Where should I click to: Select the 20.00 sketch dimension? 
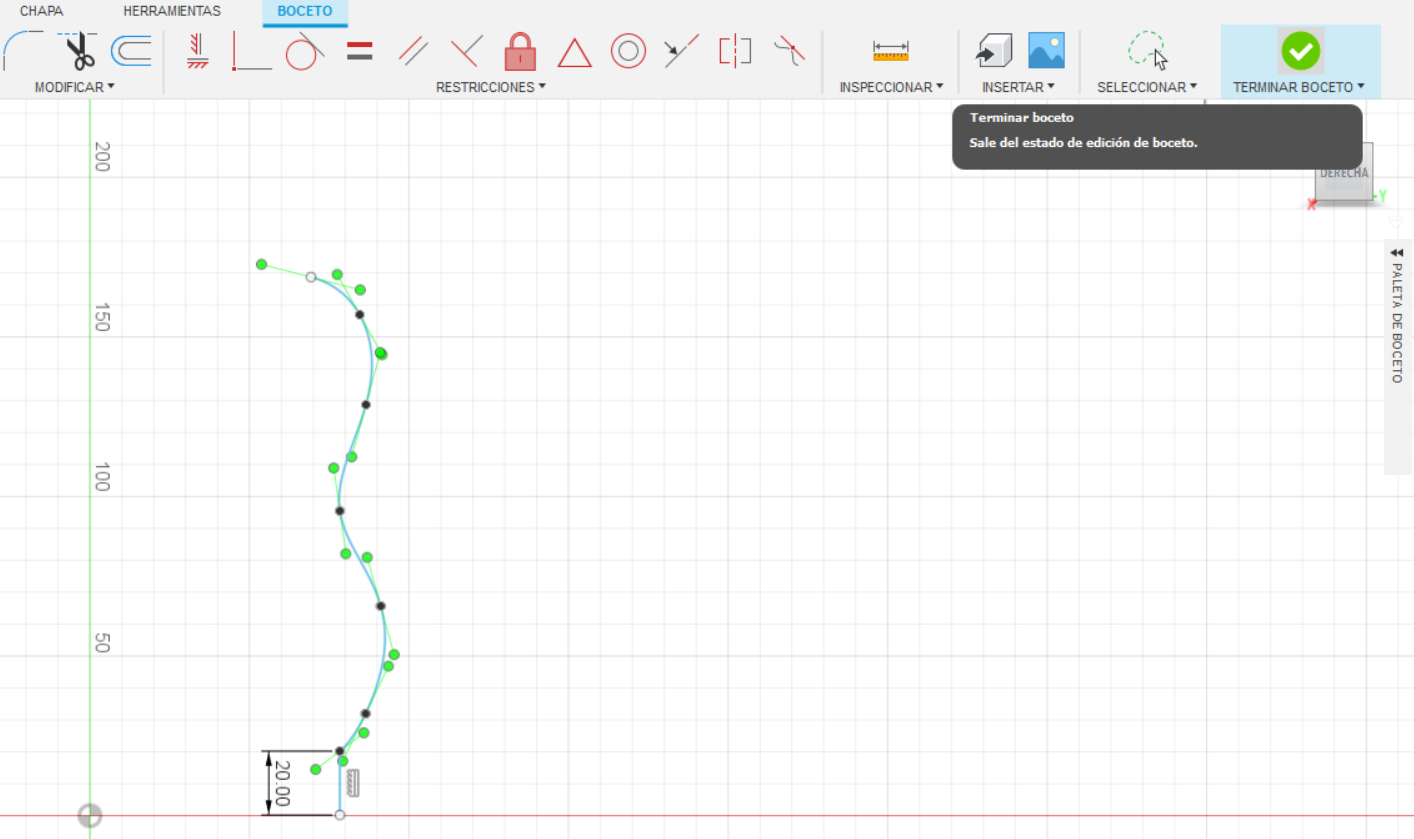pos(282,783)
